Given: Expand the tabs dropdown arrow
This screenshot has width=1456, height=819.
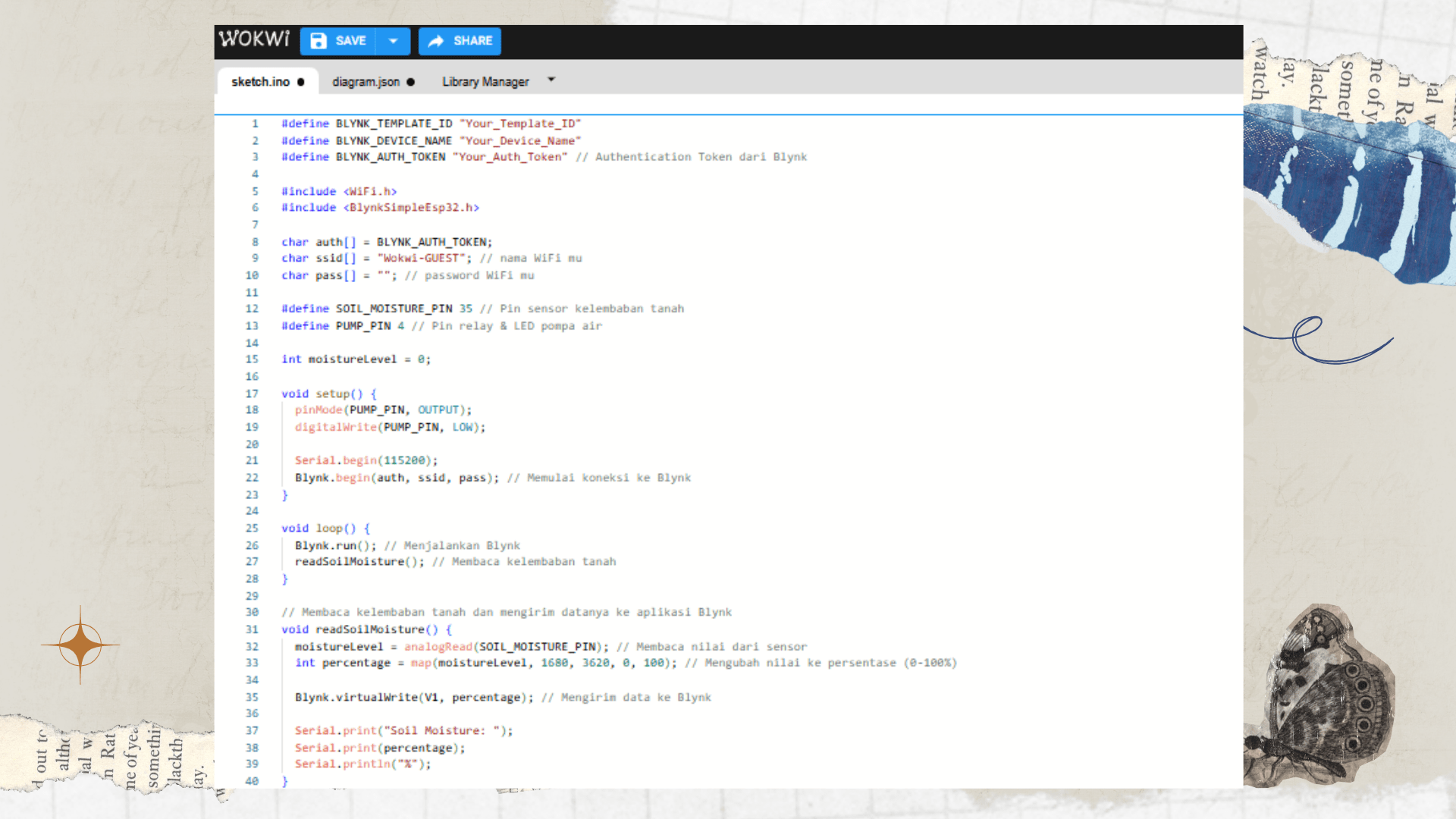Looking at the screenshot, I should (551, 80).
